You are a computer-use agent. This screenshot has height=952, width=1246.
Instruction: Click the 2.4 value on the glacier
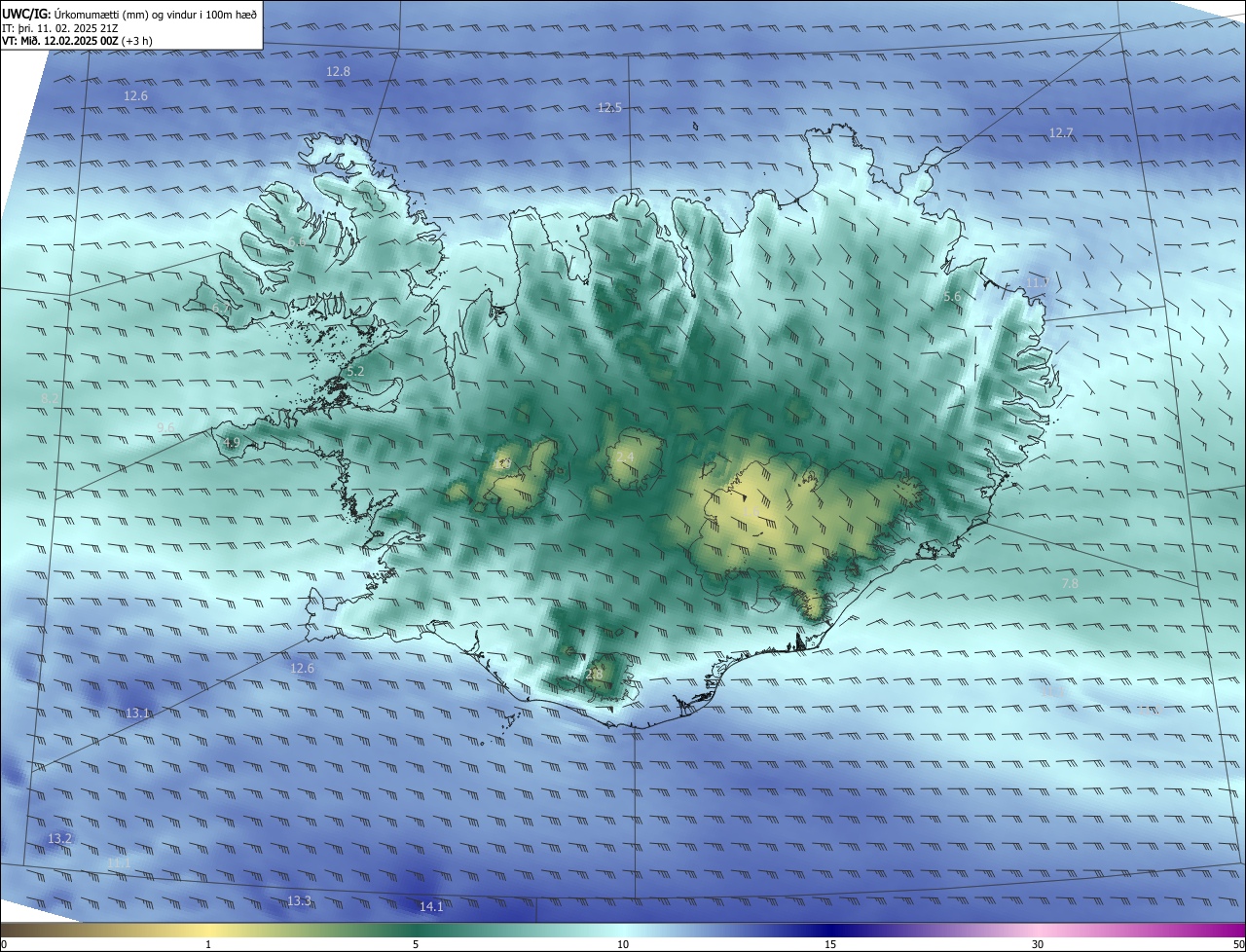625,457
